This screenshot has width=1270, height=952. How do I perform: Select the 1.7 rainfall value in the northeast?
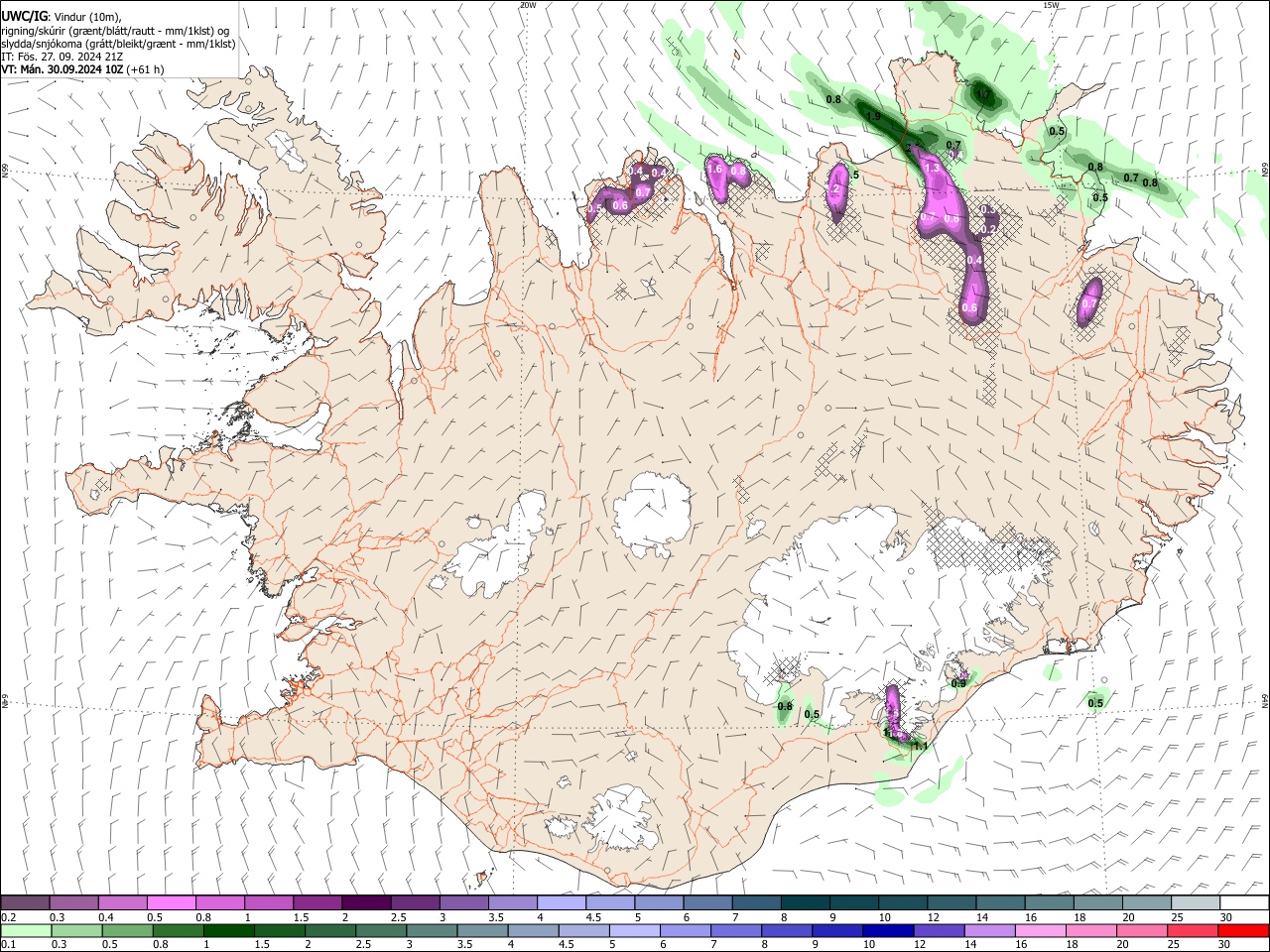point(983,95)
